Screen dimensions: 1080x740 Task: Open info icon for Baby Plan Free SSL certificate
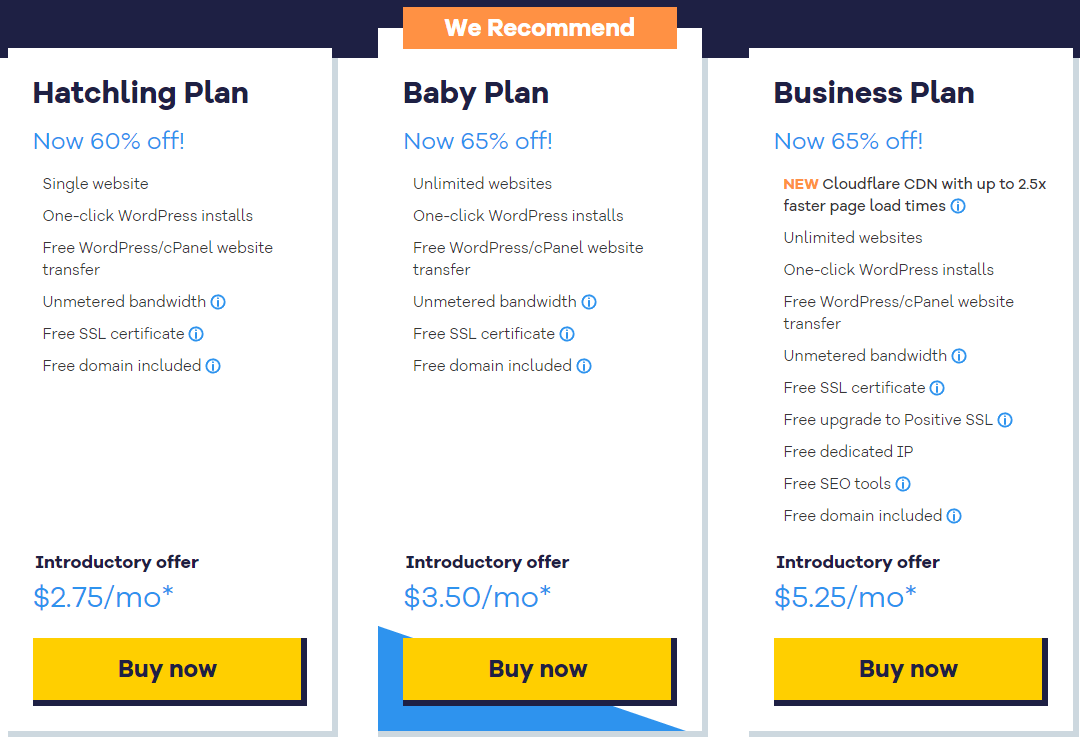click(x=567, y=334)
